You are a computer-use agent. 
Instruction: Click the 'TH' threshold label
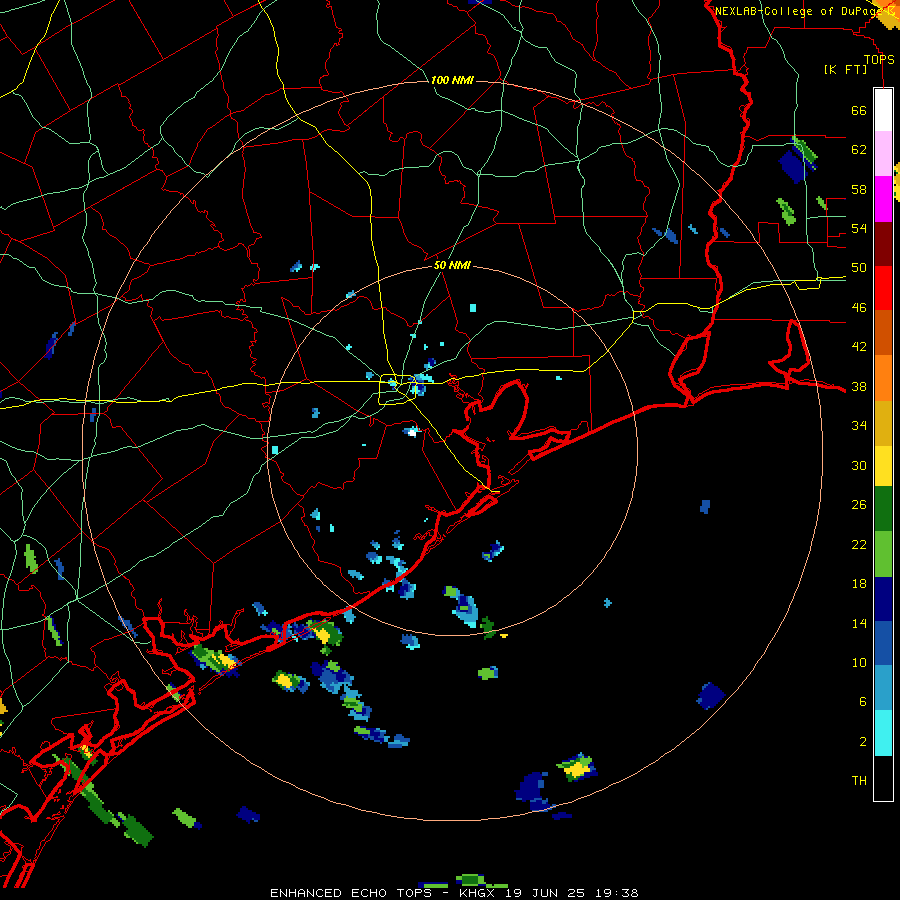click(859, 781)
